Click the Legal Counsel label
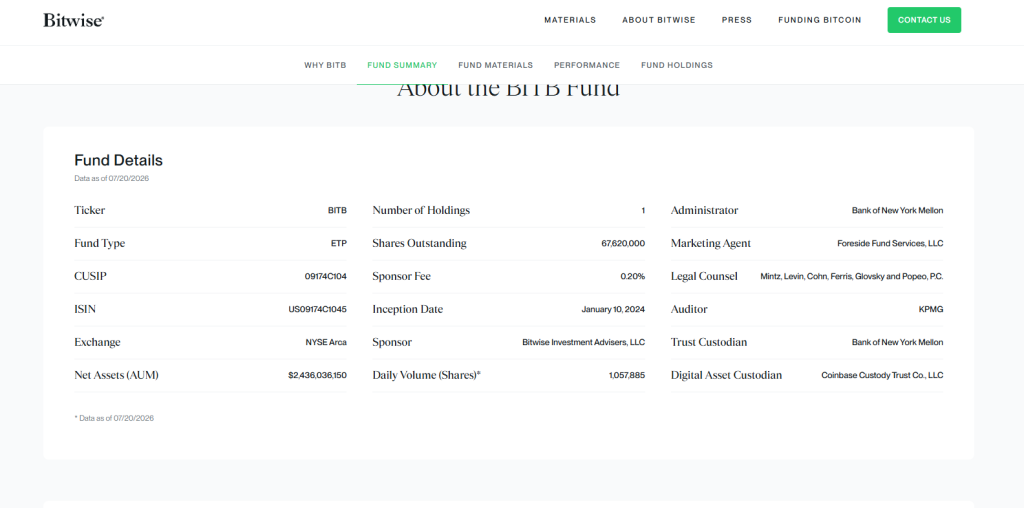The width and height of the screenshot is (1024, 508). 704,276
